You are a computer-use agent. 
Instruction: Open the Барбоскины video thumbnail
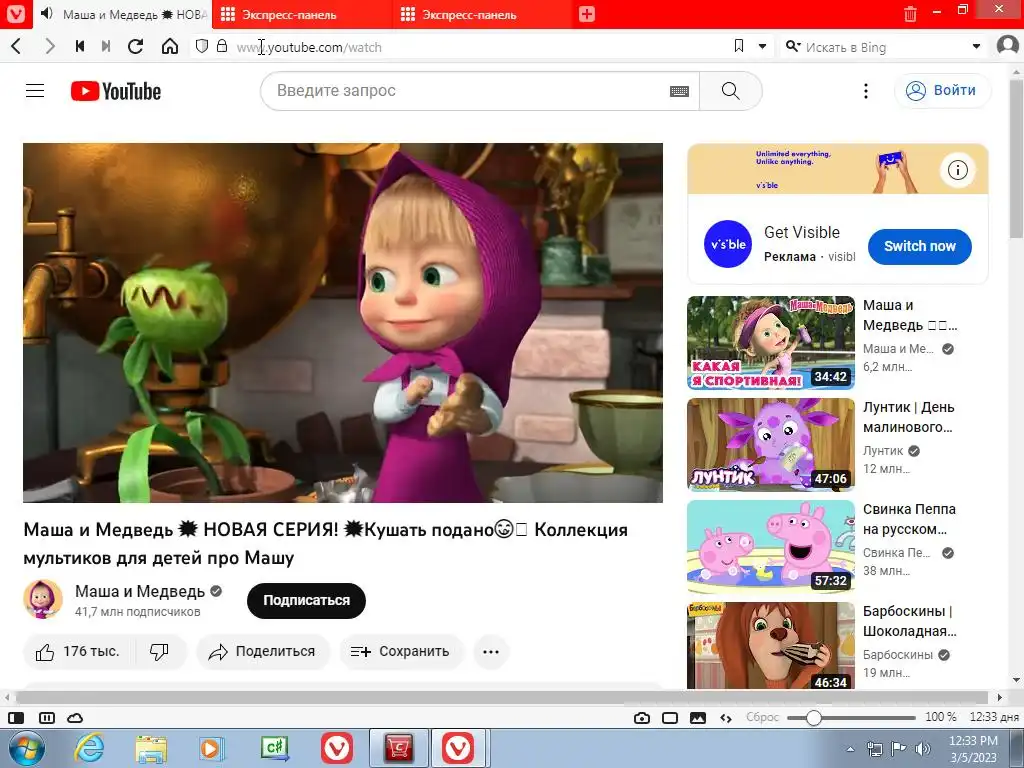coord(771,645)
